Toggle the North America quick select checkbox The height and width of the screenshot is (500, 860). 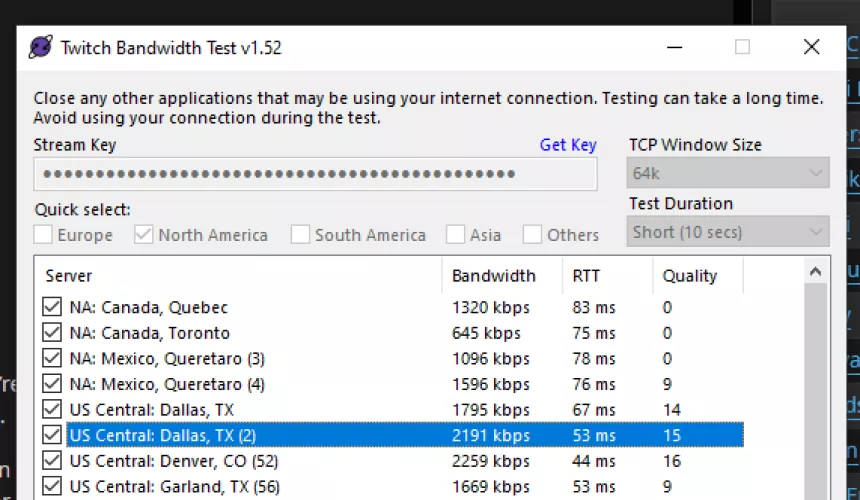pyautogui.click(x=144, y=235)
